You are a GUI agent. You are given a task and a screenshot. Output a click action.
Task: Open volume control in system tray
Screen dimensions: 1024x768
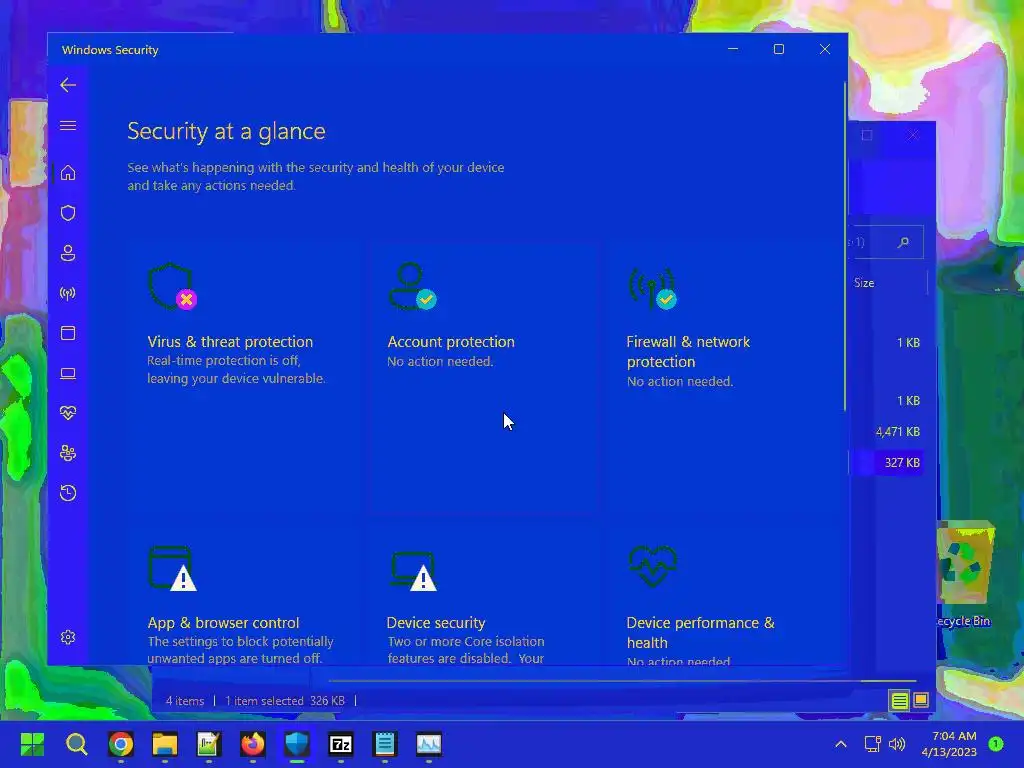[x=897, y=744]
